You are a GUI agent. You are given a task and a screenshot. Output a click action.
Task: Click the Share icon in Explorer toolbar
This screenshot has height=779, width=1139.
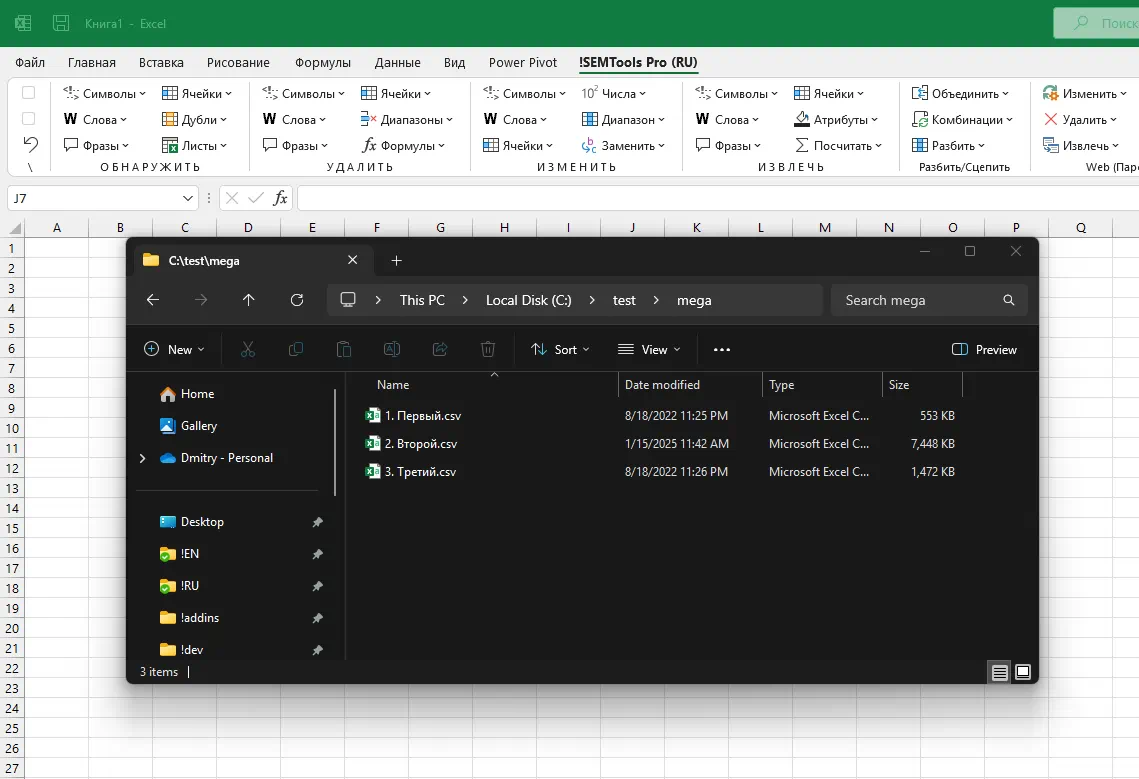point(439,350)
